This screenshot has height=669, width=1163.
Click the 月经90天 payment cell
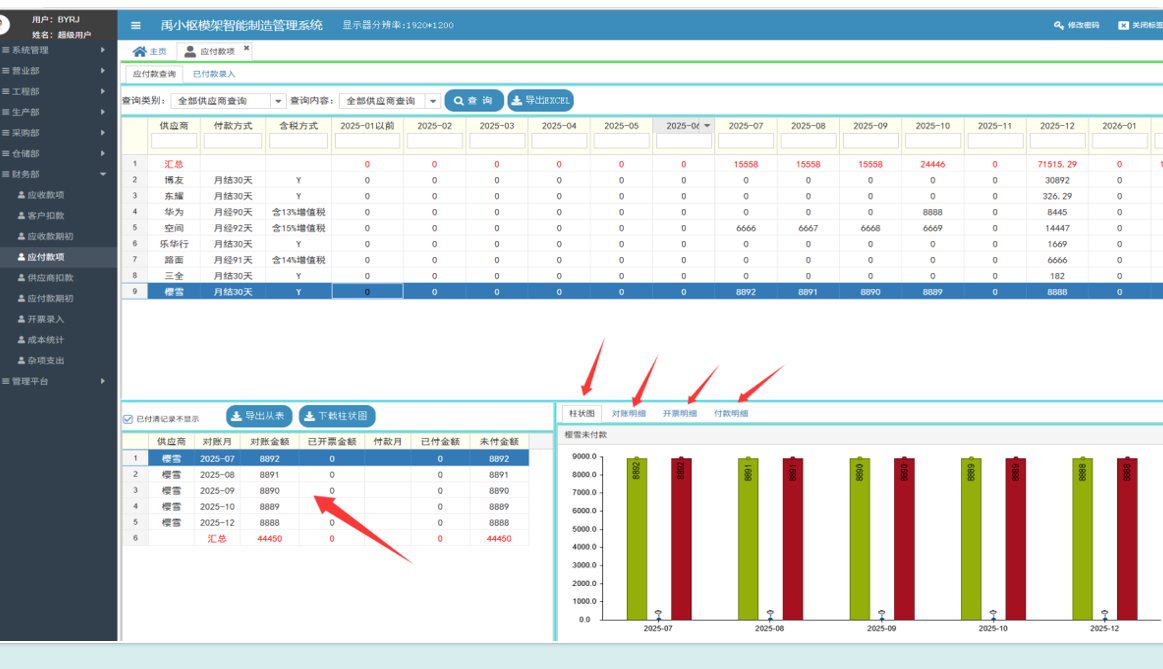tap(233, 212)
